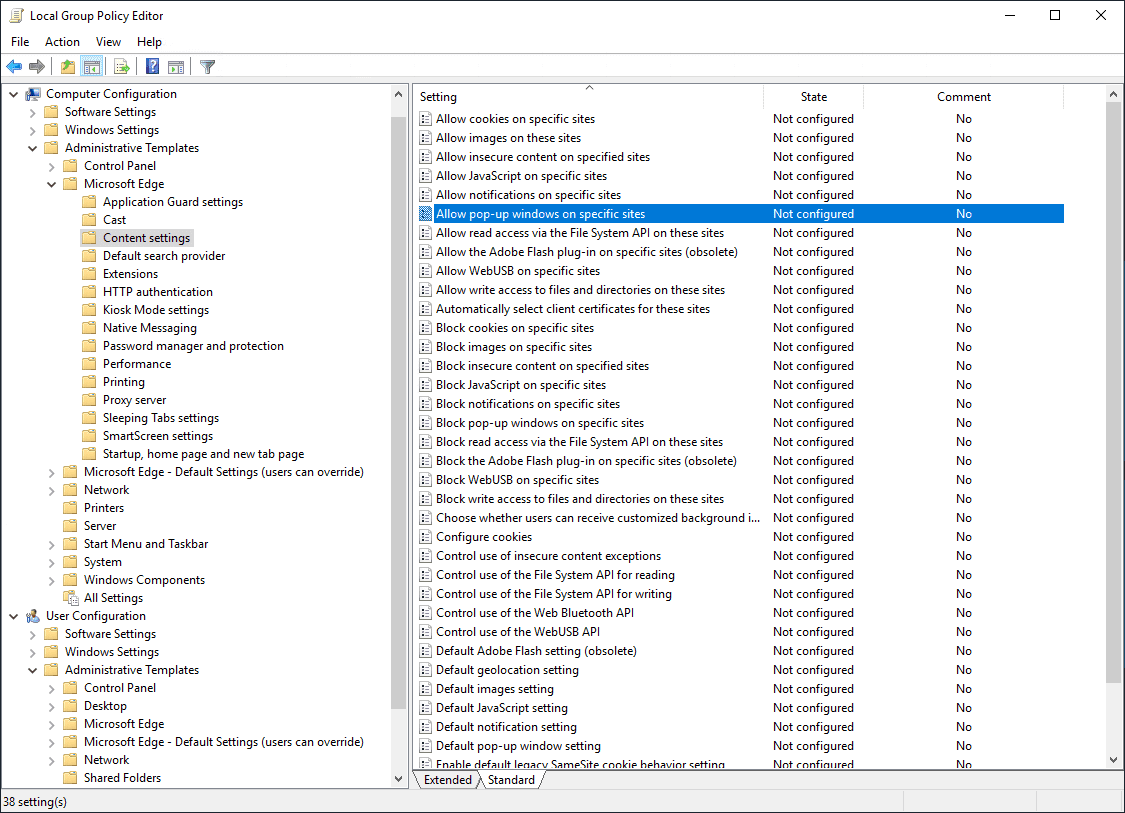The image size is (1125, 813).
Task: Select 'Default notification setting' policy
Action: pos(740,727)
